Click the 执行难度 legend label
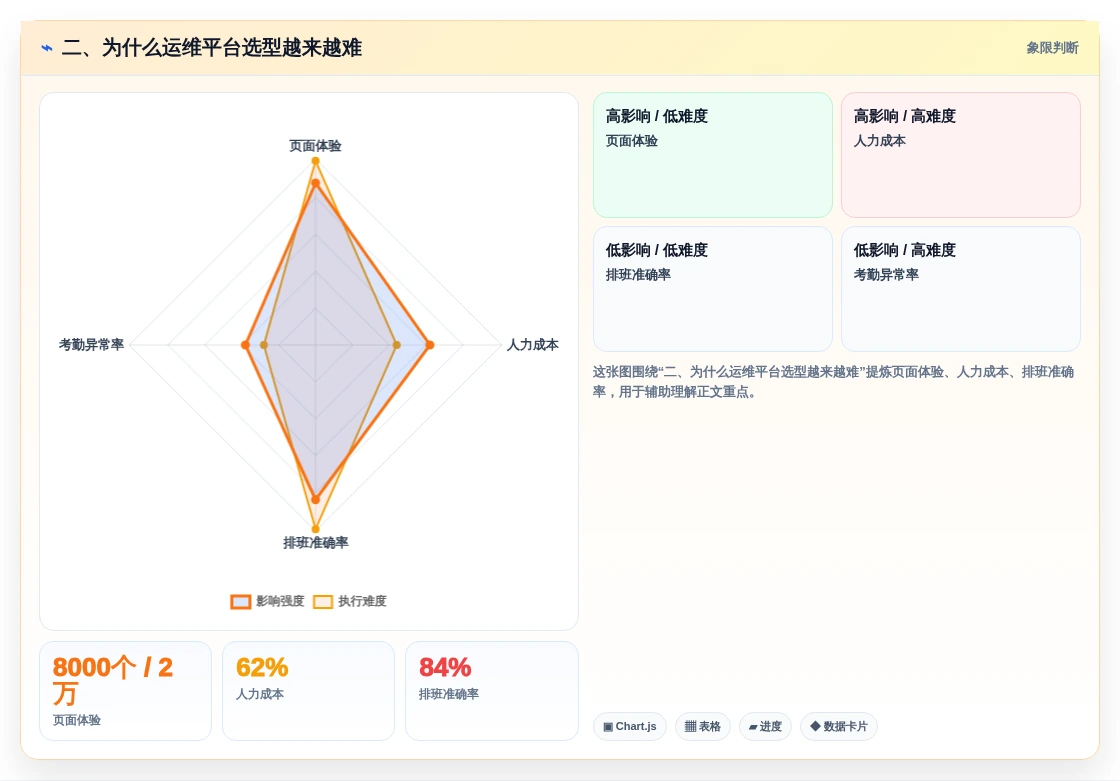 [362, 601]
